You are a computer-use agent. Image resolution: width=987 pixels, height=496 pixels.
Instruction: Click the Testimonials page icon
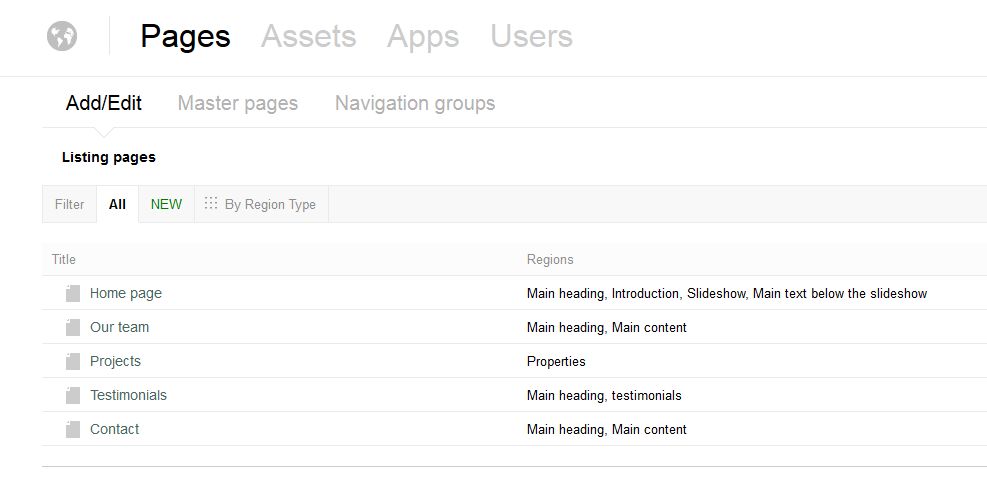(x=73, y=395)
